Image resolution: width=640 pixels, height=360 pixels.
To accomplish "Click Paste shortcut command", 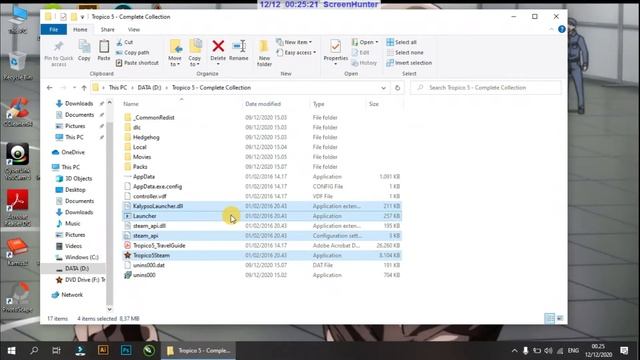I will (138, 63).
